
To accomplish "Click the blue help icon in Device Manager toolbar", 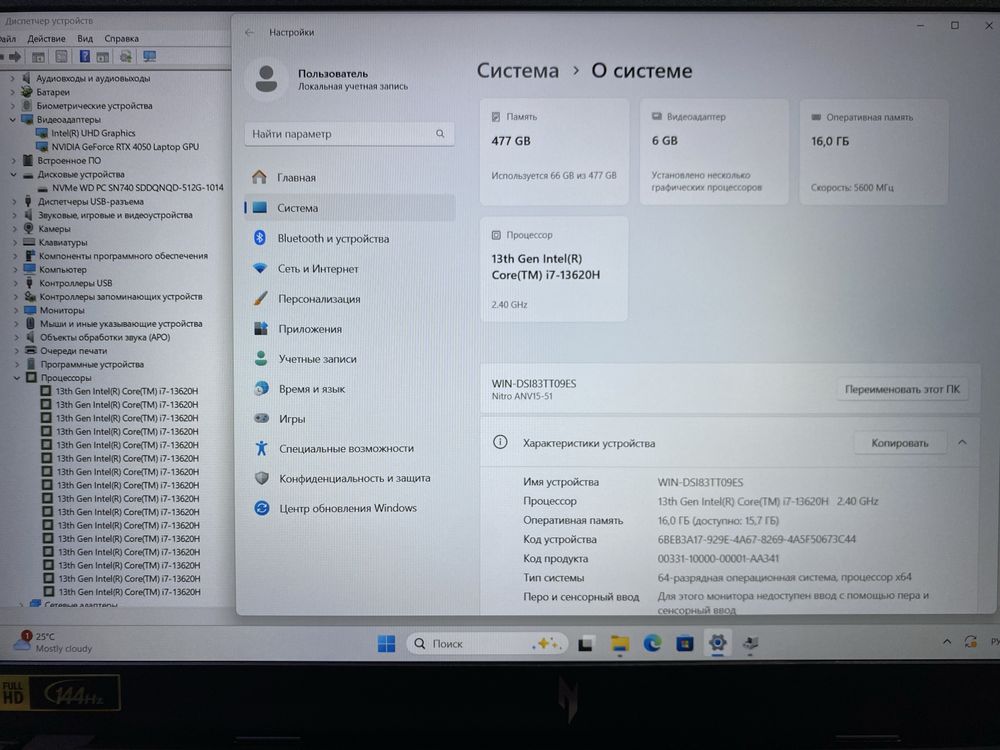I will (x=84, y=57).
